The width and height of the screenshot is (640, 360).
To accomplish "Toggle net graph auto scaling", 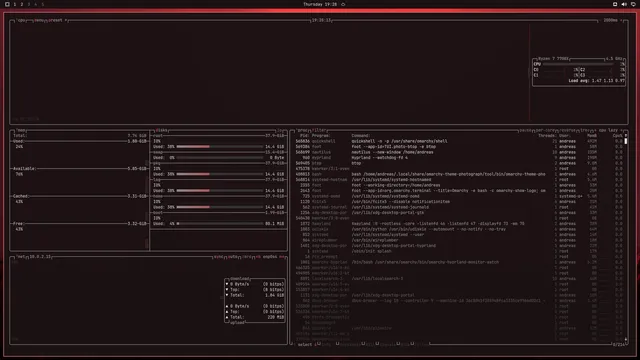I will pos(233,257).
